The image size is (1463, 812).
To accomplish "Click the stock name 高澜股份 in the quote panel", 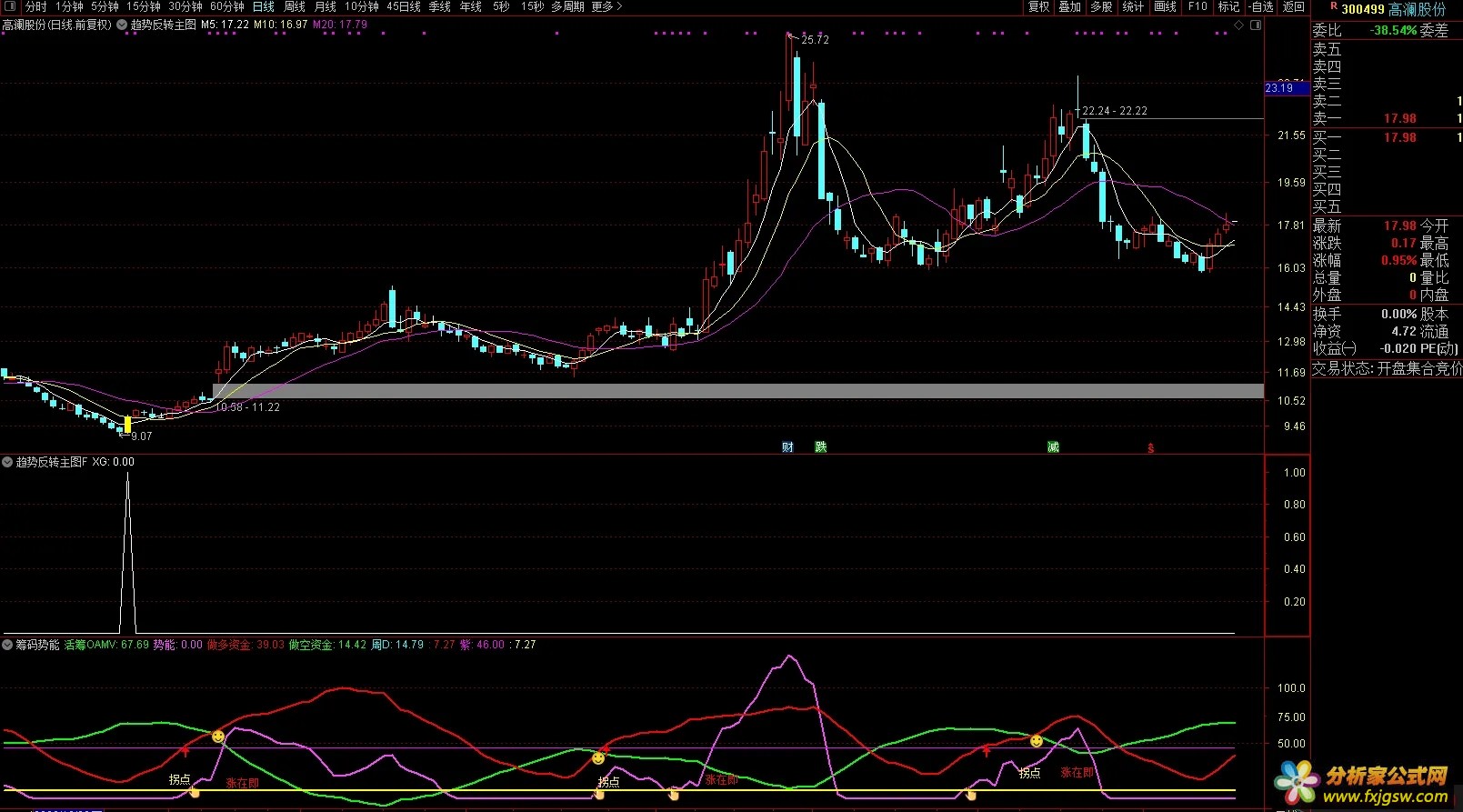I will tap(1417, 9).
